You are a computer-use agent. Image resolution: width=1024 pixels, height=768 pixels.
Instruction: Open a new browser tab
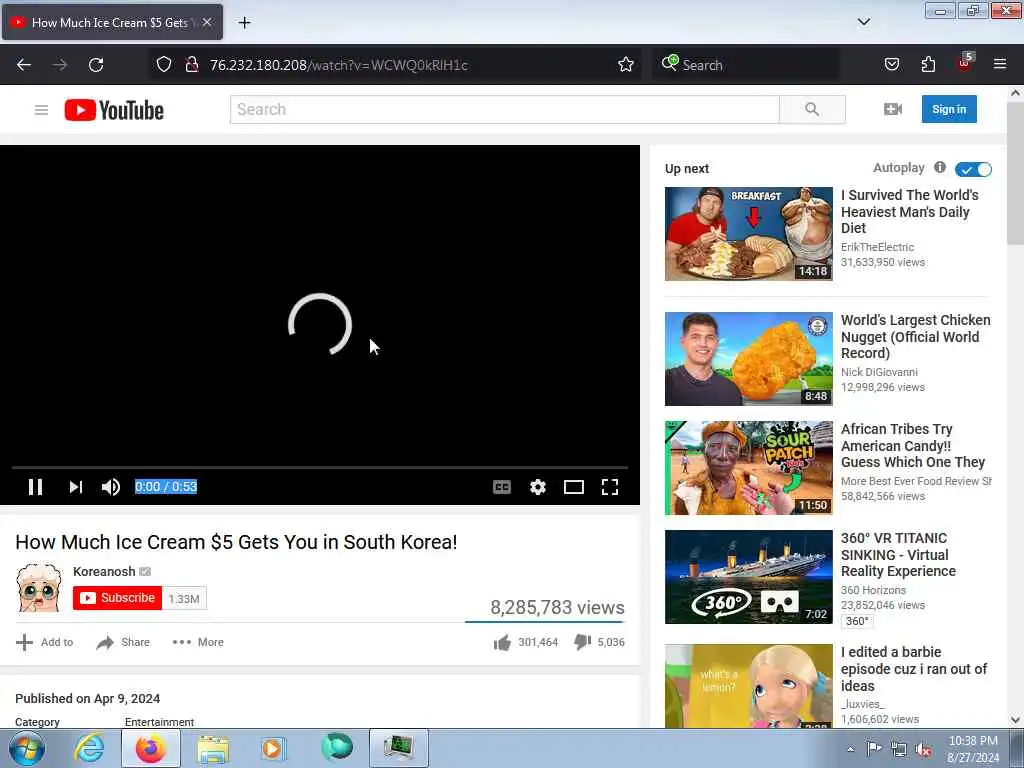pyautogui.click(x=244, y=23)
